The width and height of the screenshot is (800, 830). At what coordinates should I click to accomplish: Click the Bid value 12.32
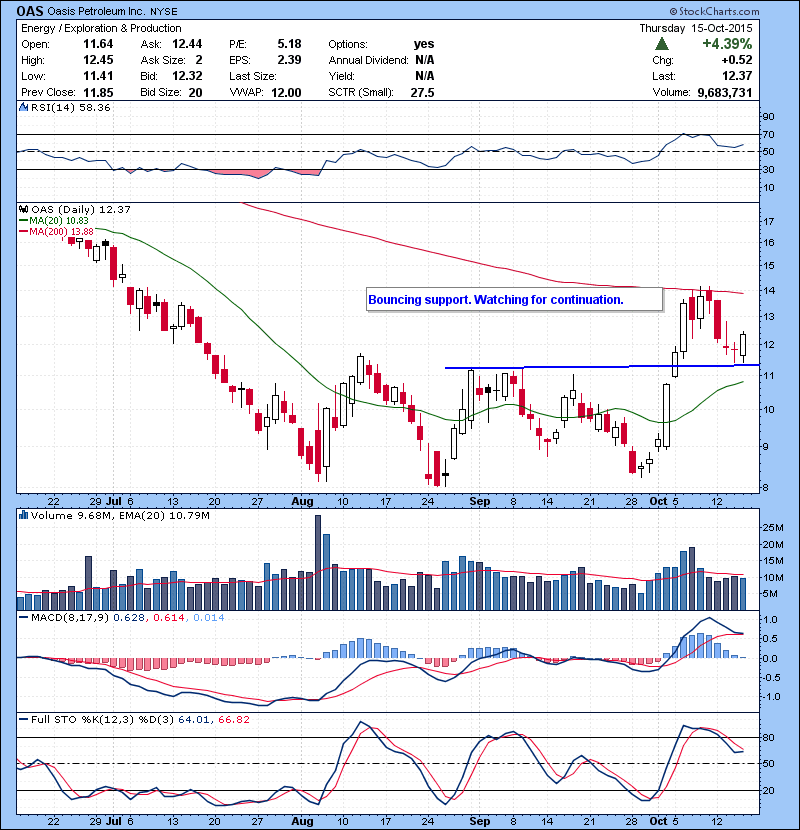[x=187, y=76]
